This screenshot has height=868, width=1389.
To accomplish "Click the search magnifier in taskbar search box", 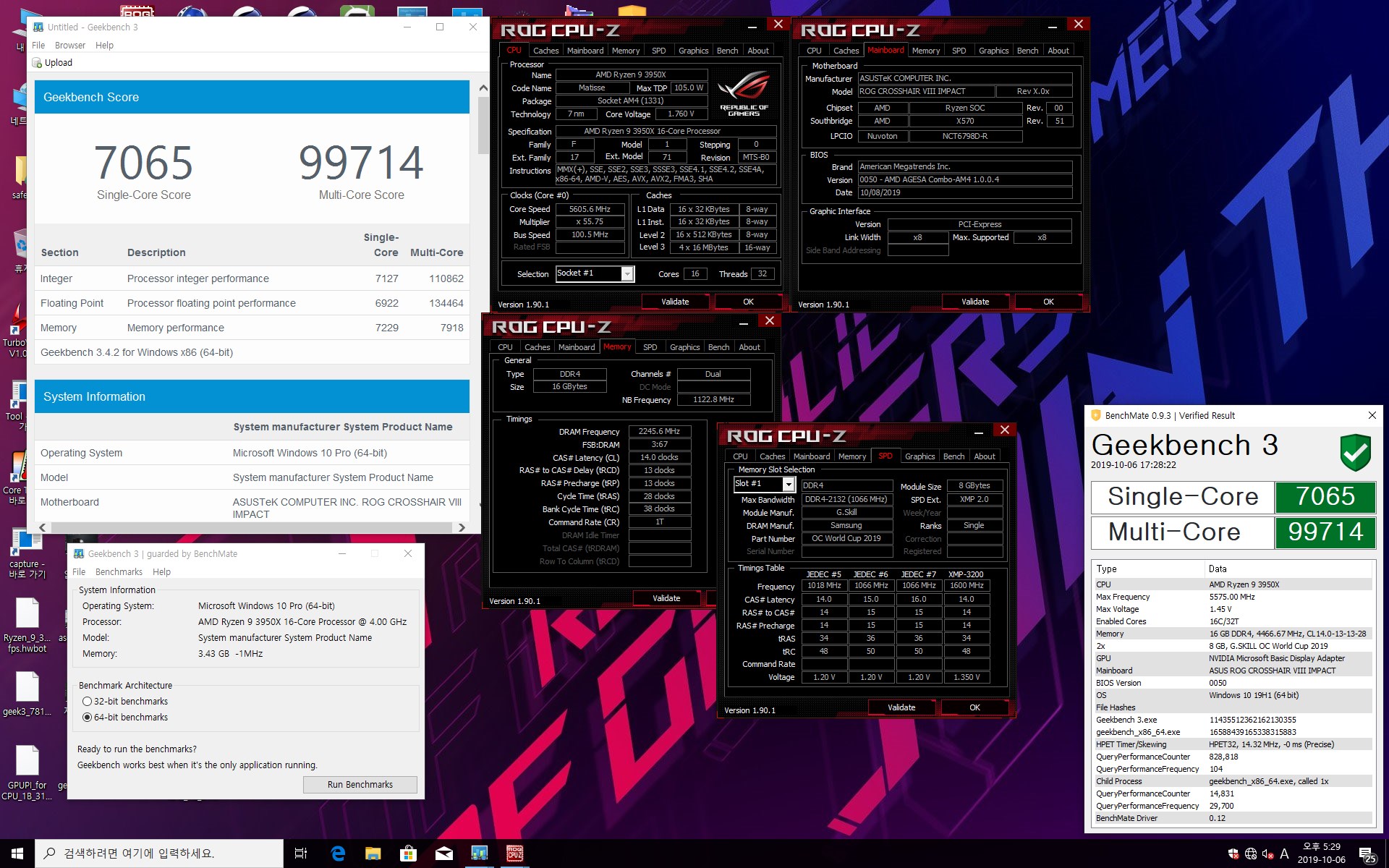I will click(x=50, y=854).
